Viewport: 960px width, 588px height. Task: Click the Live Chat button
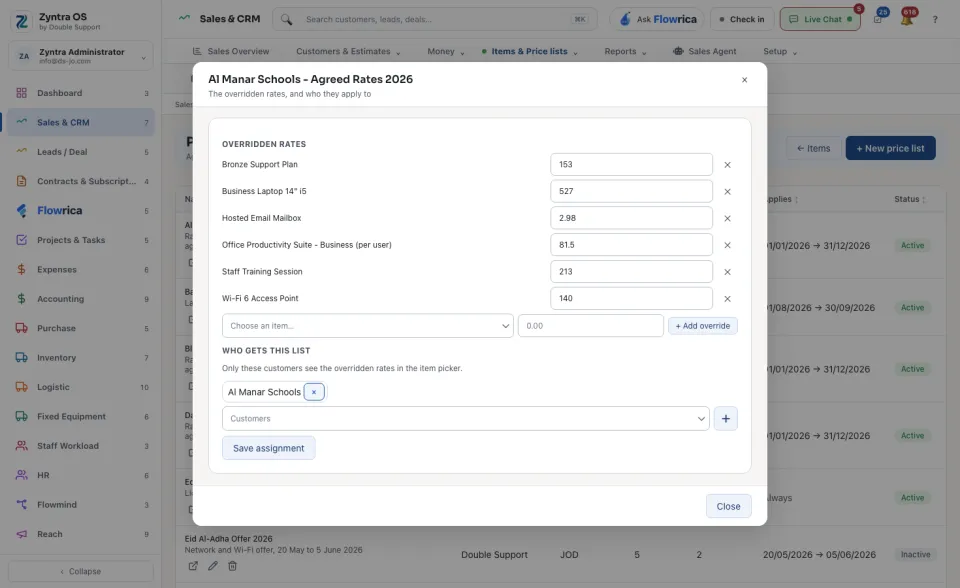pos(820,19)
